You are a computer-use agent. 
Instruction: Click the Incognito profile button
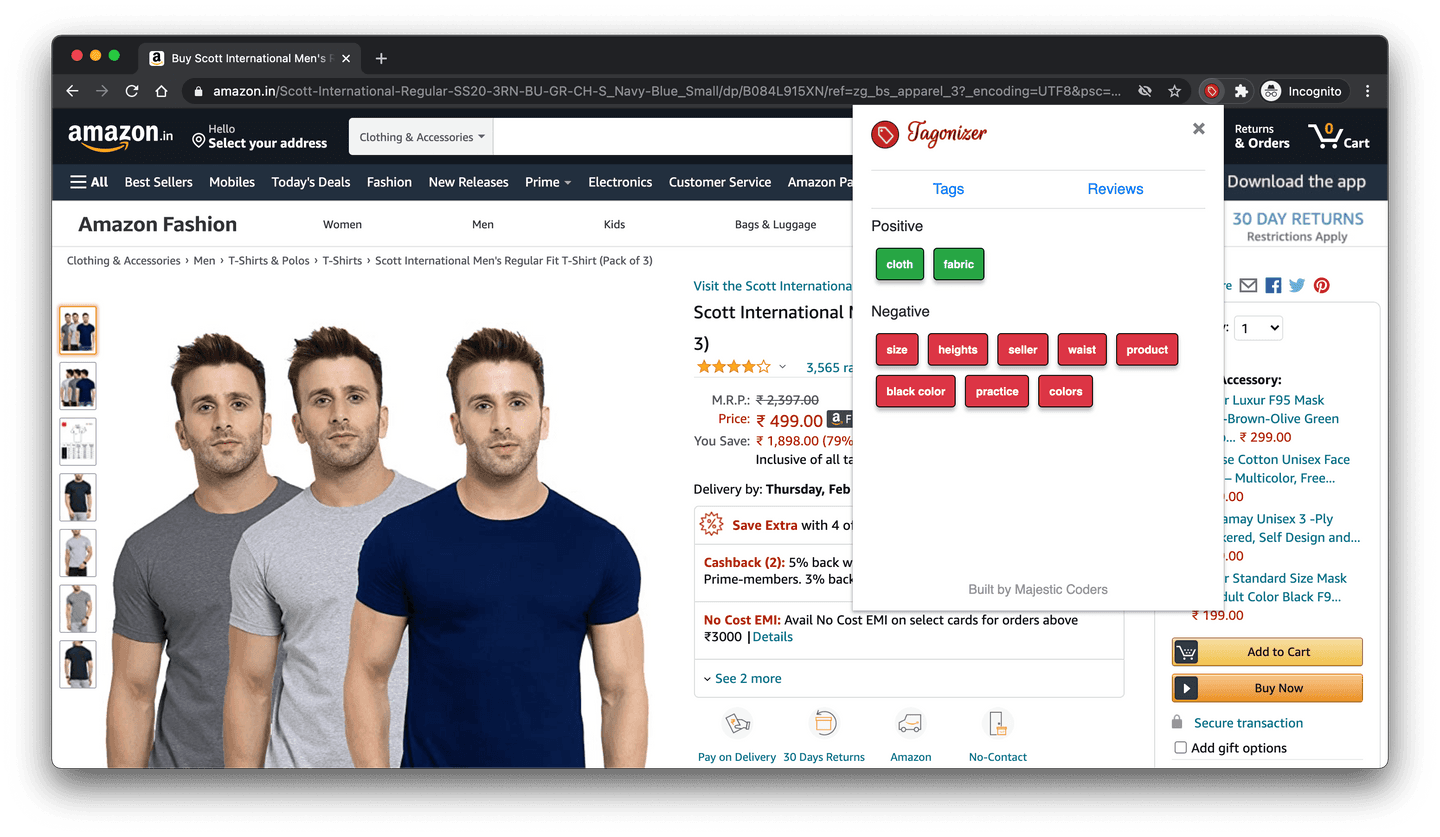pyautogui.click(x=1302, y=91)
